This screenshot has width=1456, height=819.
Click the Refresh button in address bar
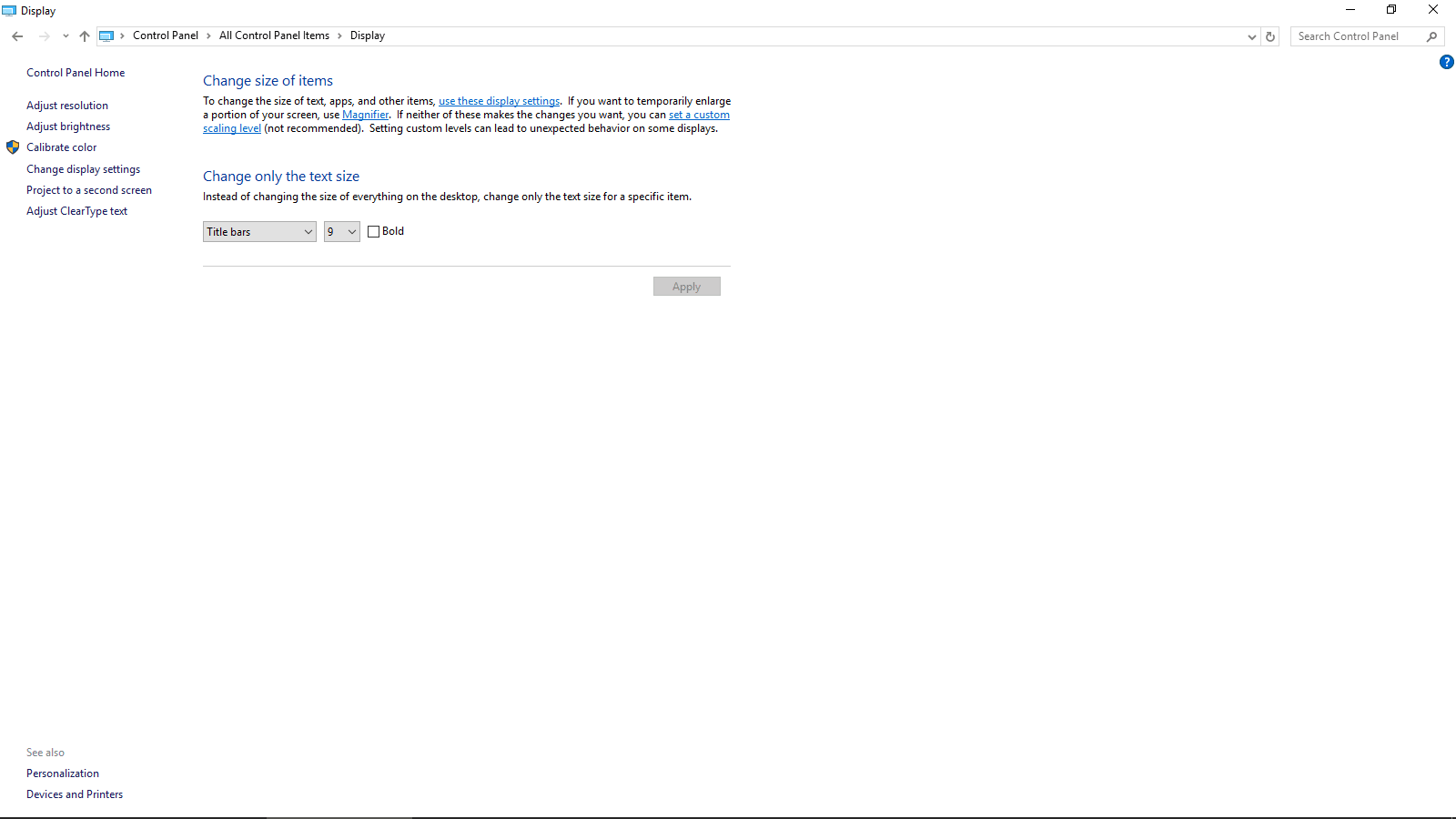1270,36
